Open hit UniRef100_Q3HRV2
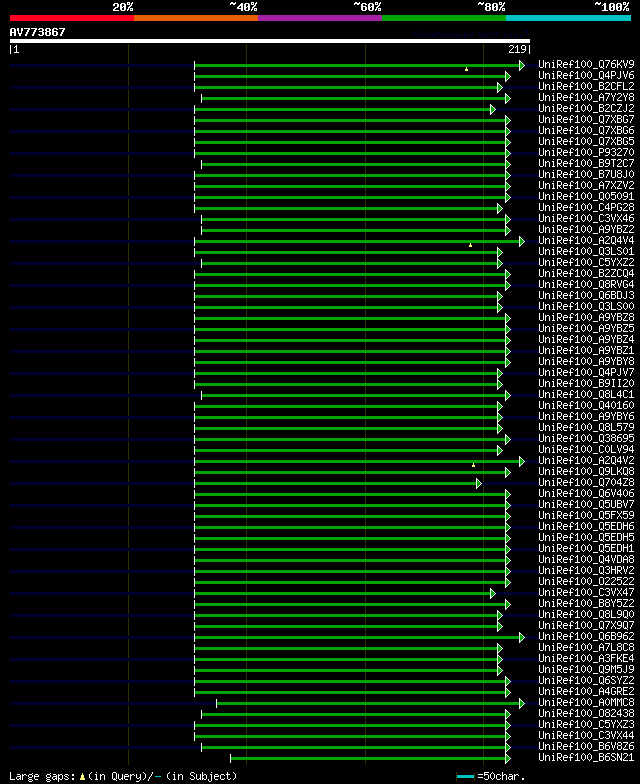 point(586,570)
